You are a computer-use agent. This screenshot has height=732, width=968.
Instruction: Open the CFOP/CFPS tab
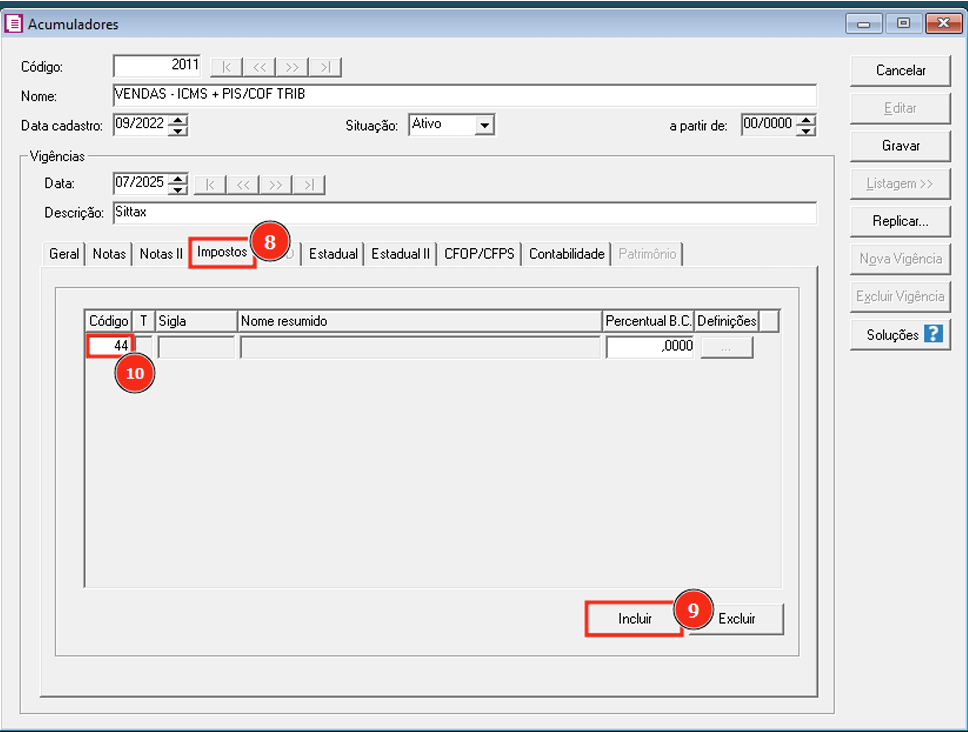(x=479, y=254)
